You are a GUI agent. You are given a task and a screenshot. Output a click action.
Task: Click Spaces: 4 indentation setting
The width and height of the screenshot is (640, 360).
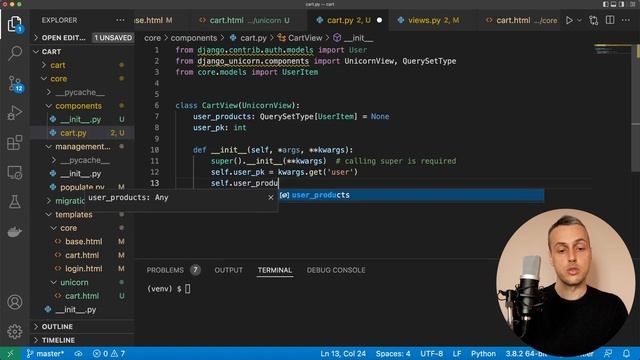[x=393, y=353]
